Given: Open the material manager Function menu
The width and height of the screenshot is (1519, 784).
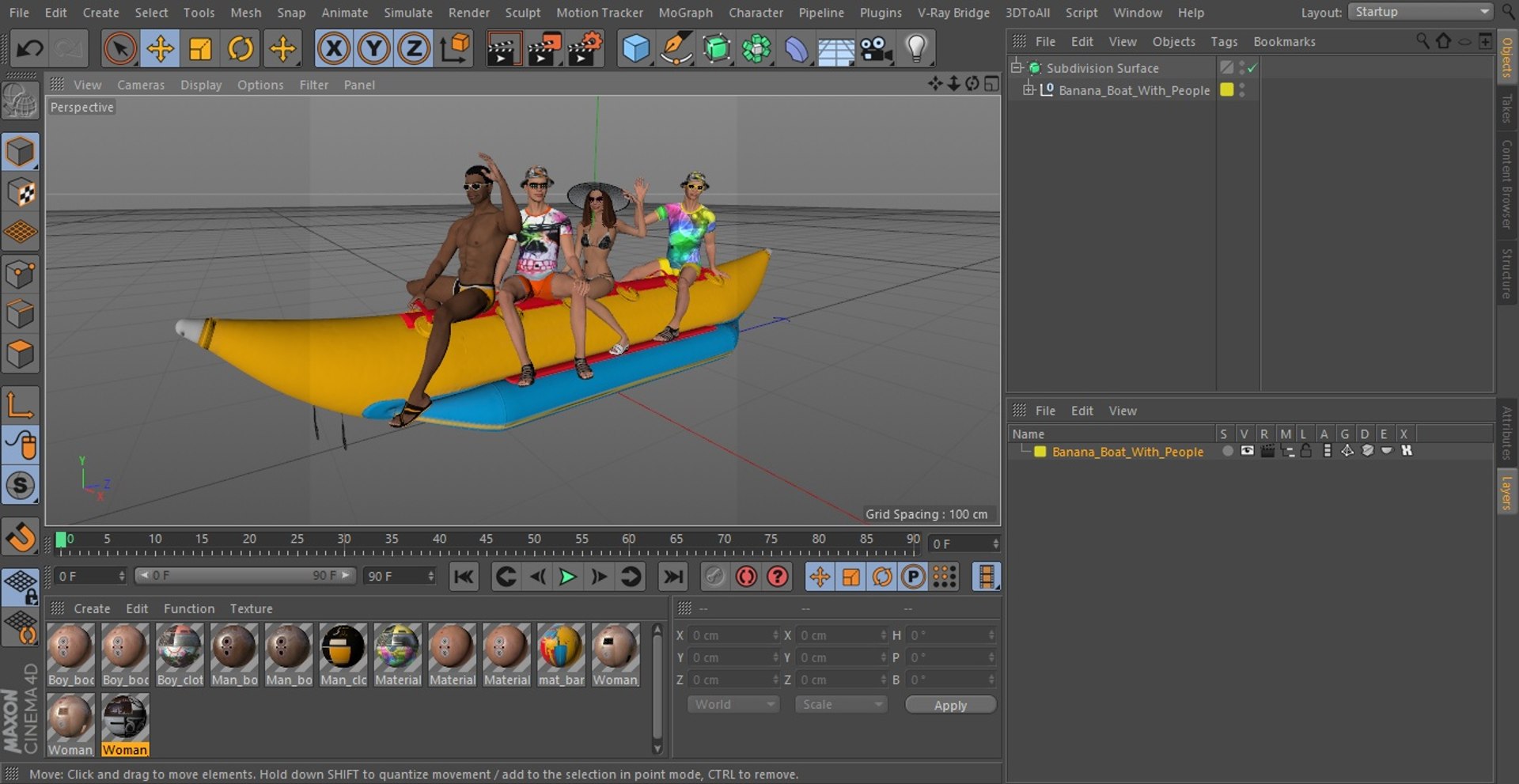Looking at the screenshot, I should [x=188, y=608].
